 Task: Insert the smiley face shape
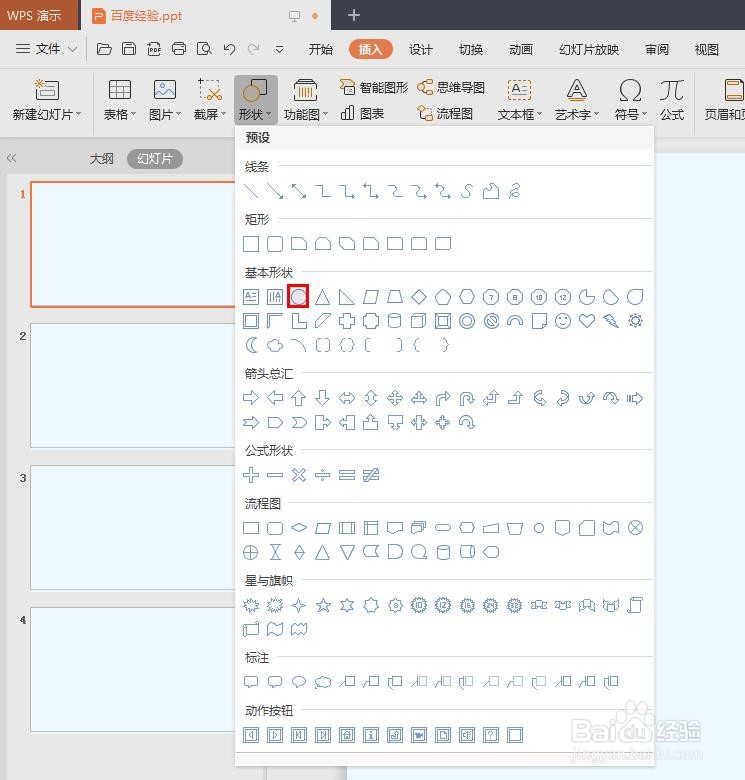pyautogui.click(x=562, y=321)
